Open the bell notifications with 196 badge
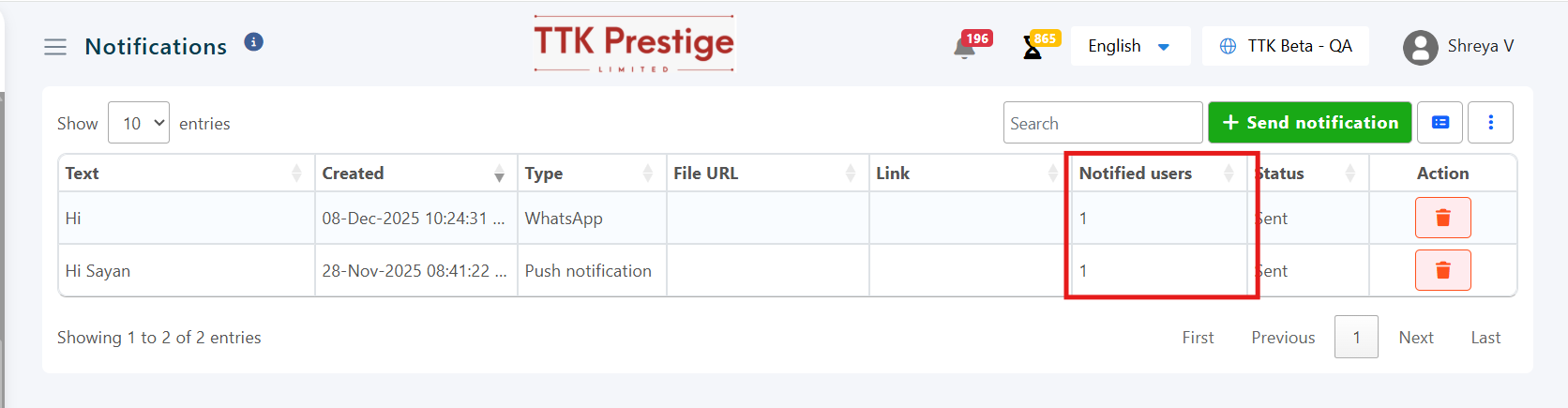This screenshot has width=1568, height=408. (x=965, y=47)
